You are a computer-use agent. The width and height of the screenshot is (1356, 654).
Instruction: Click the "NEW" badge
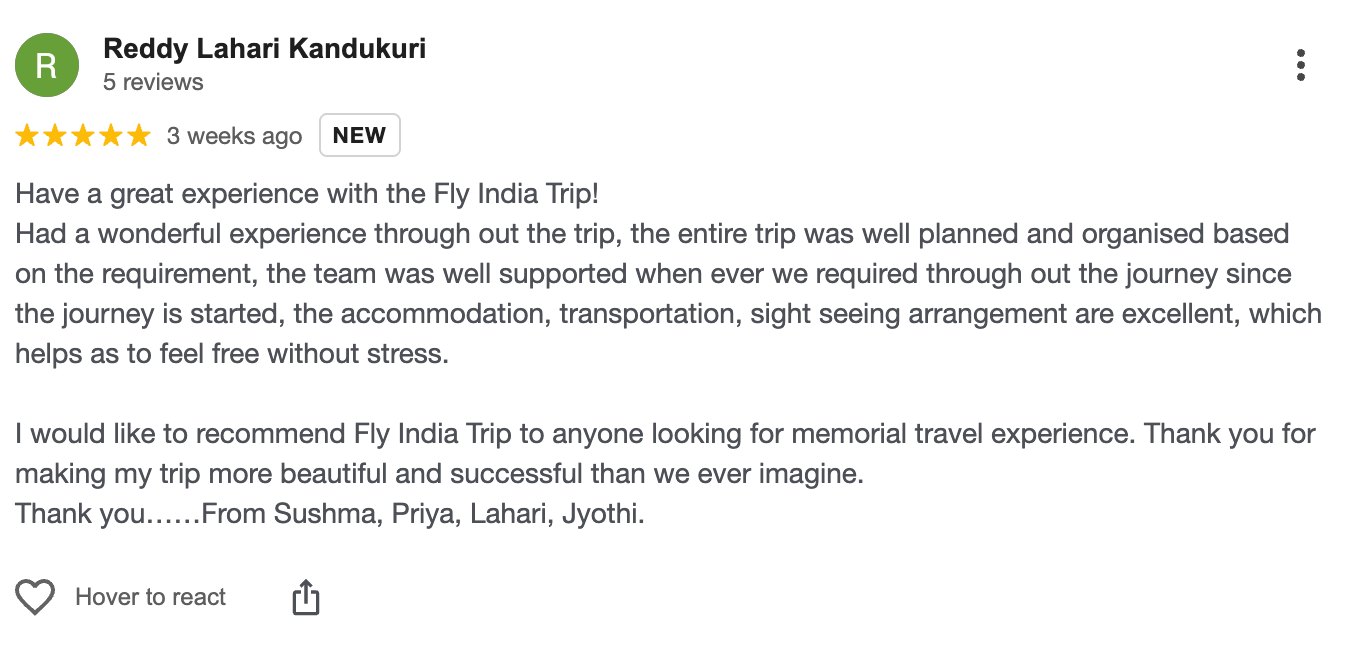point(359,136)
